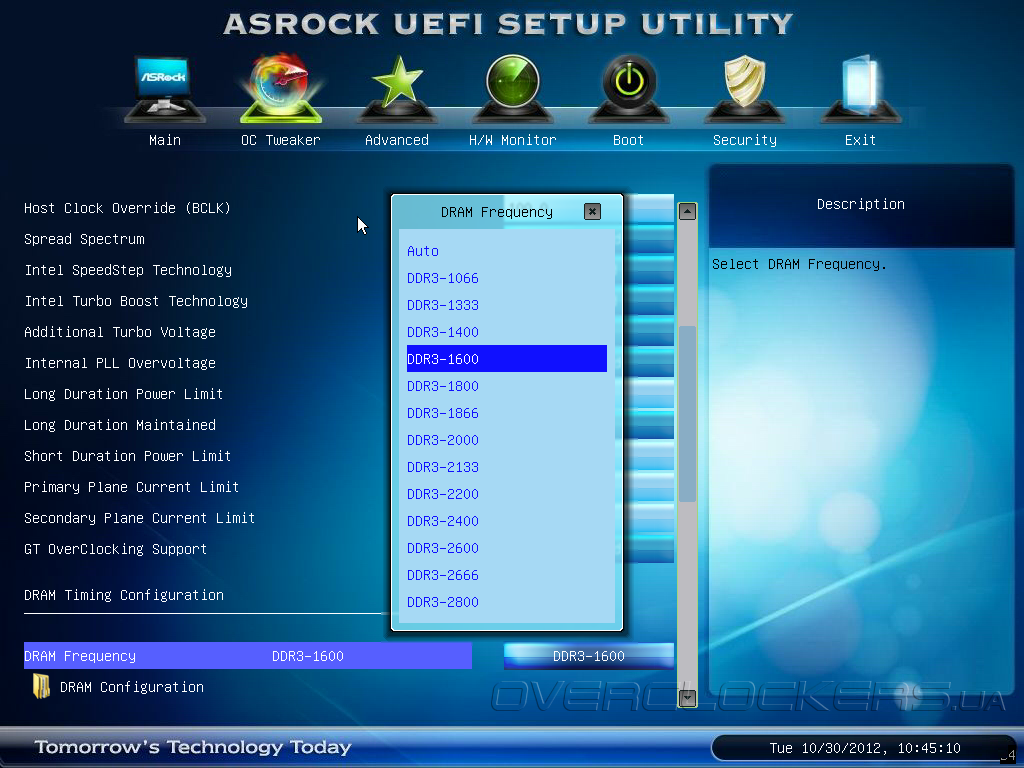Screen dimensions: 1024x768
Task: Select GT OverClocking Support setting
Action: (116, 549)
